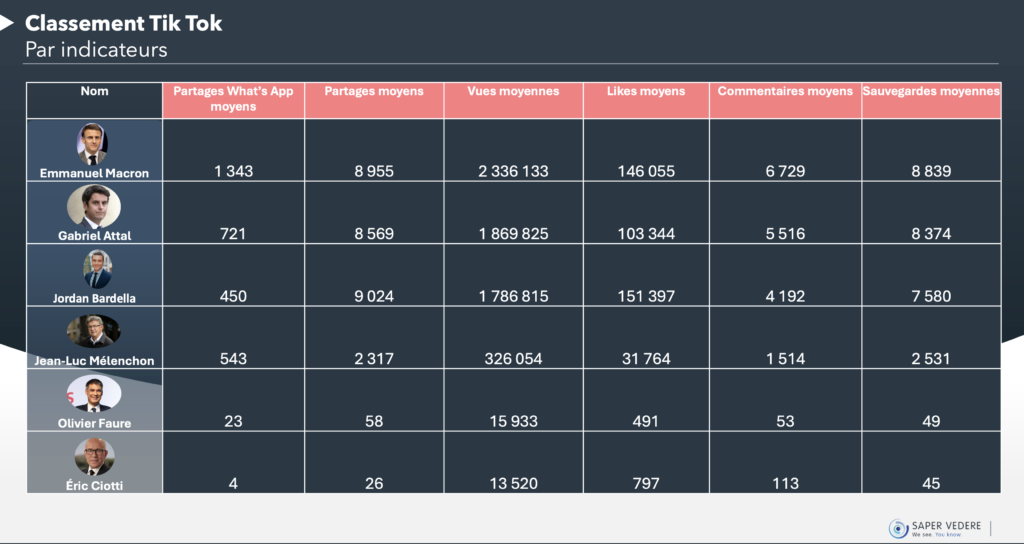1024x544 pixels.
Task: Click the white arrow beside Classement Tik Tok
Action: pyautogui.click(x=7, y=22)
